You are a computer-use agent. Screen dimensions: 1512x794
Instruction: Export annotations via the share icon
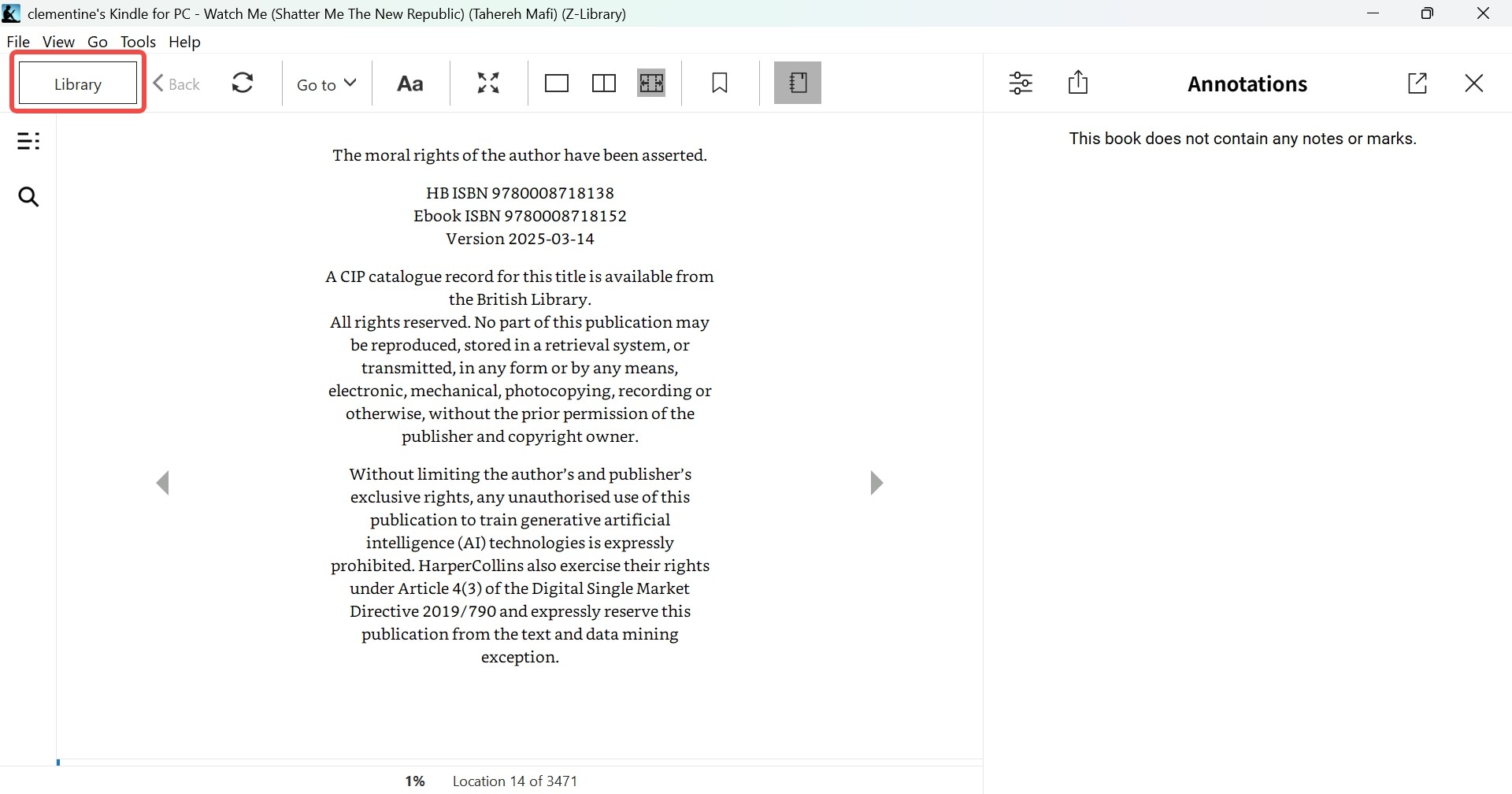click(x=1078, y=83)
